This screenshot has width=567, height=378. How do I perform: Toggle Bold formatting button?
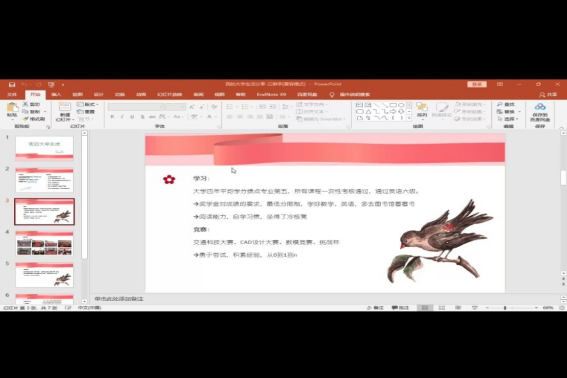[112, 116]
